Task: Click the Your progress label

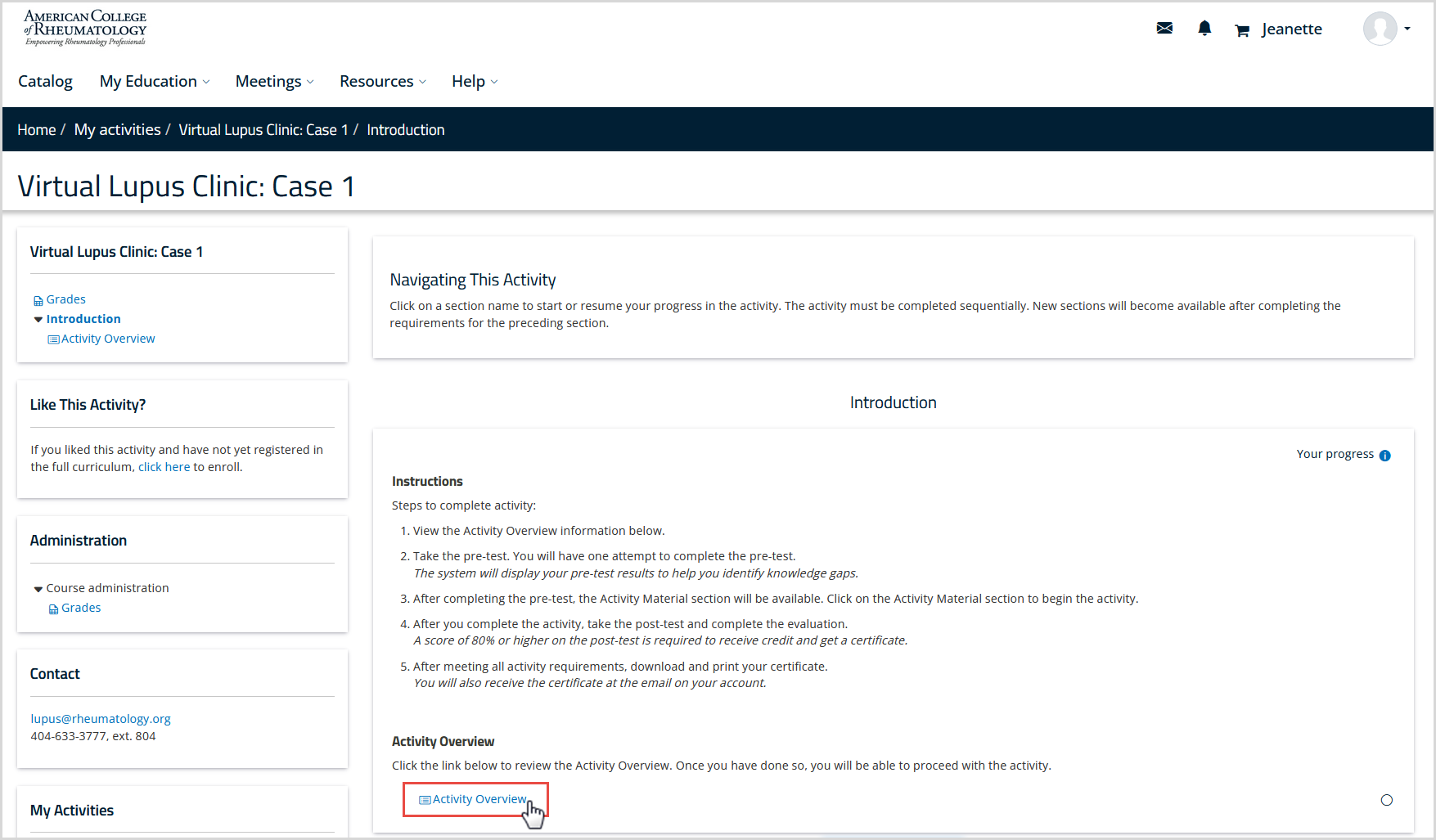Action: (x=1335, y=454)
